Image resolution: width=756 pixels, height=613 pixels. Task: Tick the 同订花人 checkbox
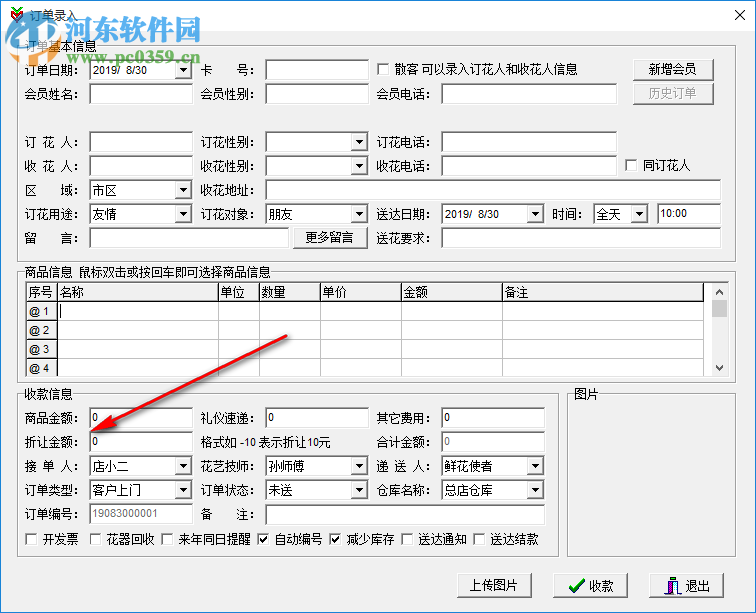click(x=631, y=165)
